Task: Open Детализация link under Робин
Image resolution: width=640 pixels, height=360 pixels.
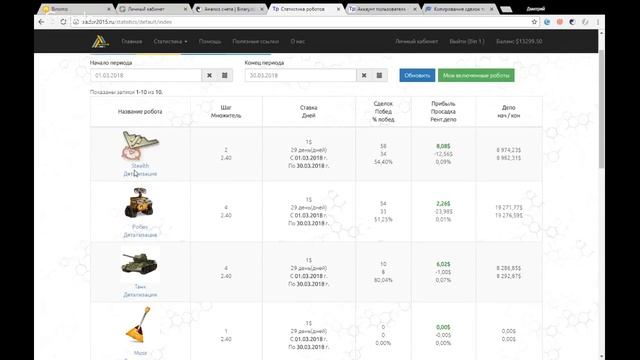Action: coord(140,235)
